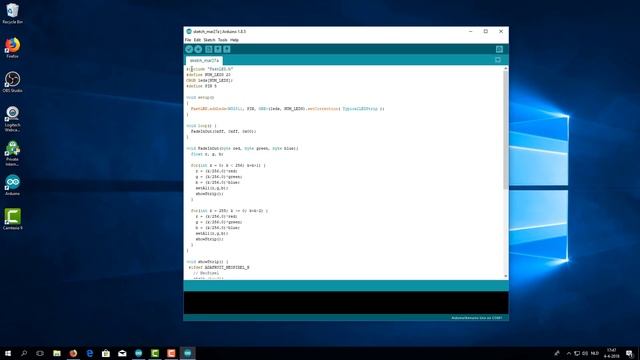Click the network tray icon
The height and width of the screenshot is (360, 640).
(x=577, y=353)
